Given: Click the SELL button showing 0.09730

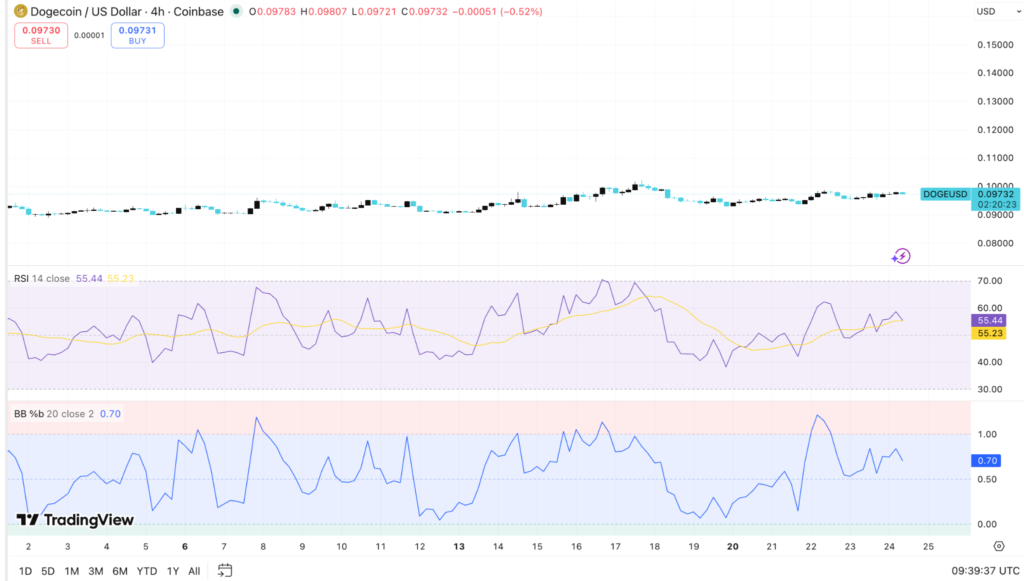Looking at the screenshot, I should pos(40,35).
